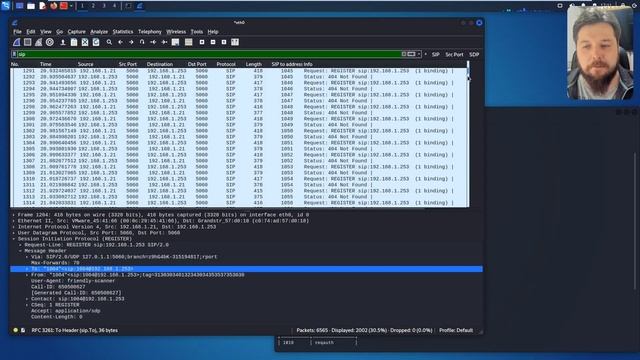Apply the Src Port filter button
640x360 pixels.
point(454,54)
